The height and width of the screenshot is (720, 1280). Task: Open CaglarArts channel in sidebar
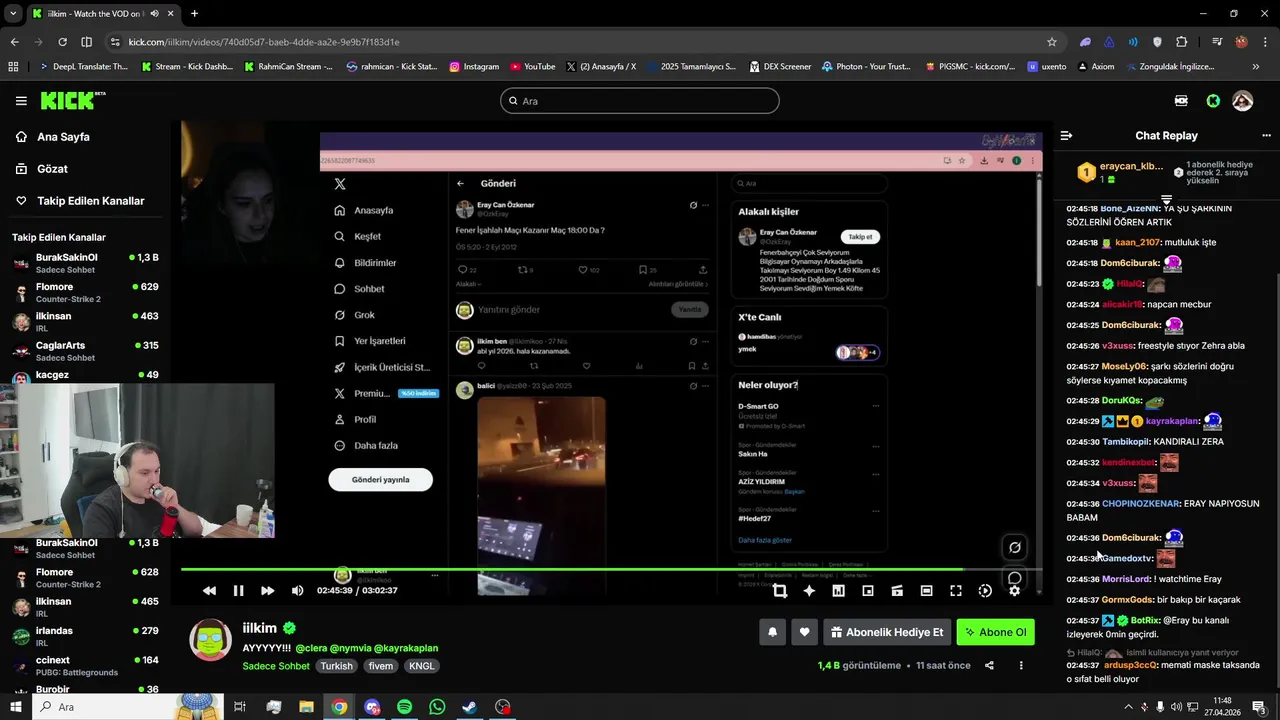86,351
